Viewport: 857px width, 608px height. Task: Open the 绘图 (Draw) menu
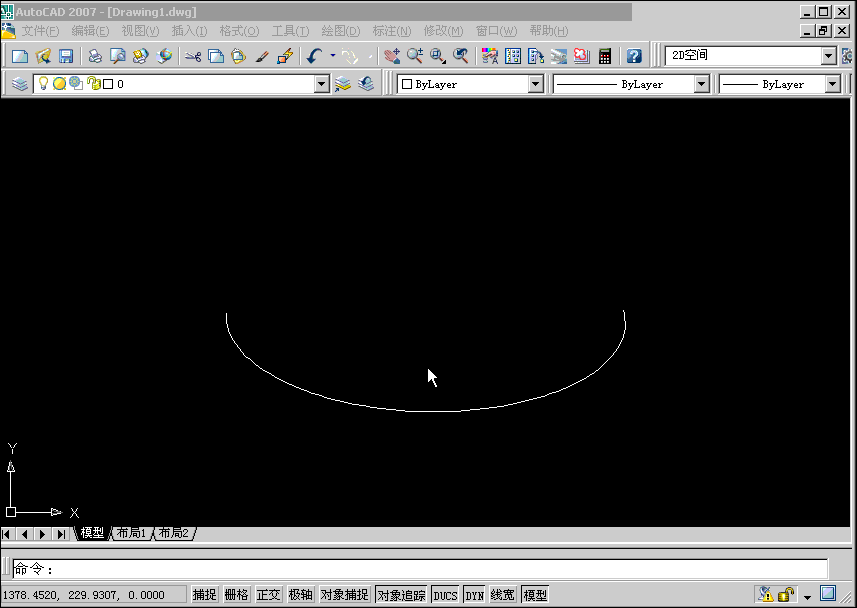coord(340,31)
